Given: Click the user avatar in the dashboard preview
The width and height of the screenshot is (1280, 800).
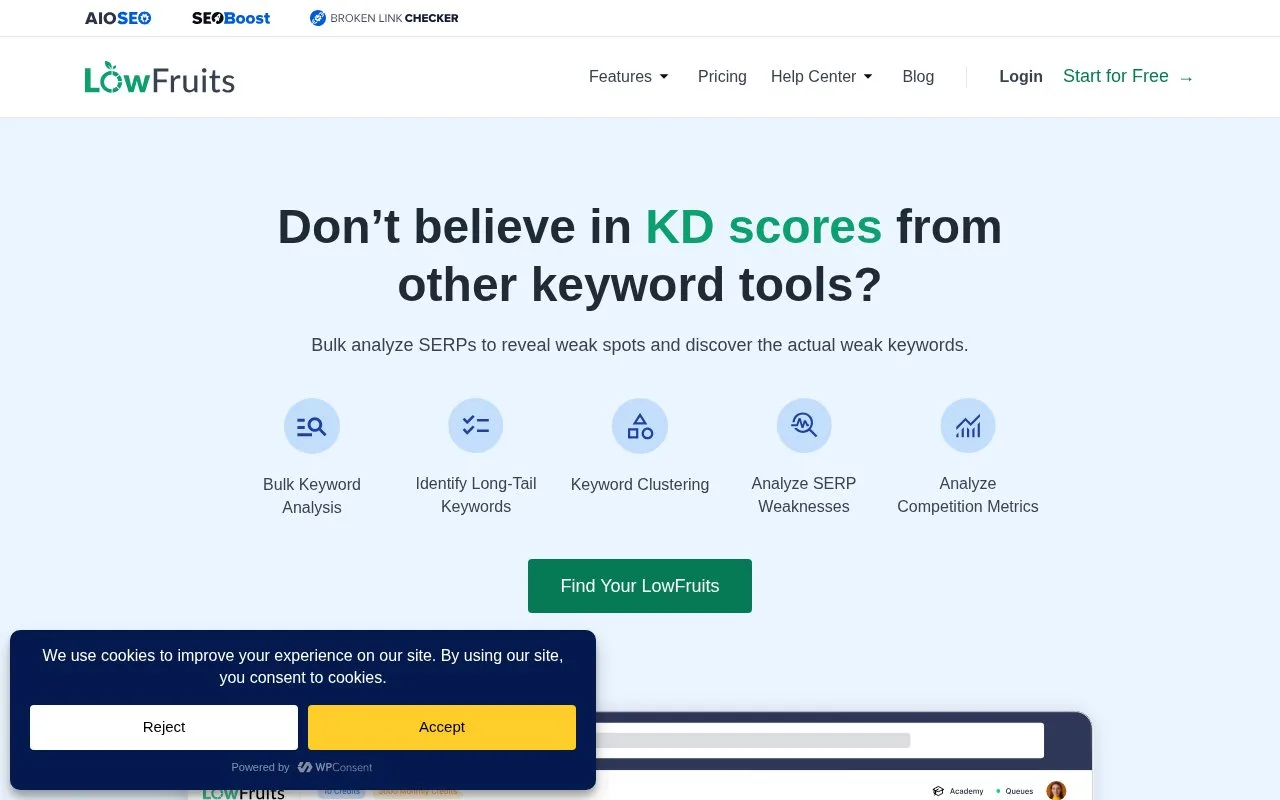Looking at the screenshot, I should tap(1056, 791).
